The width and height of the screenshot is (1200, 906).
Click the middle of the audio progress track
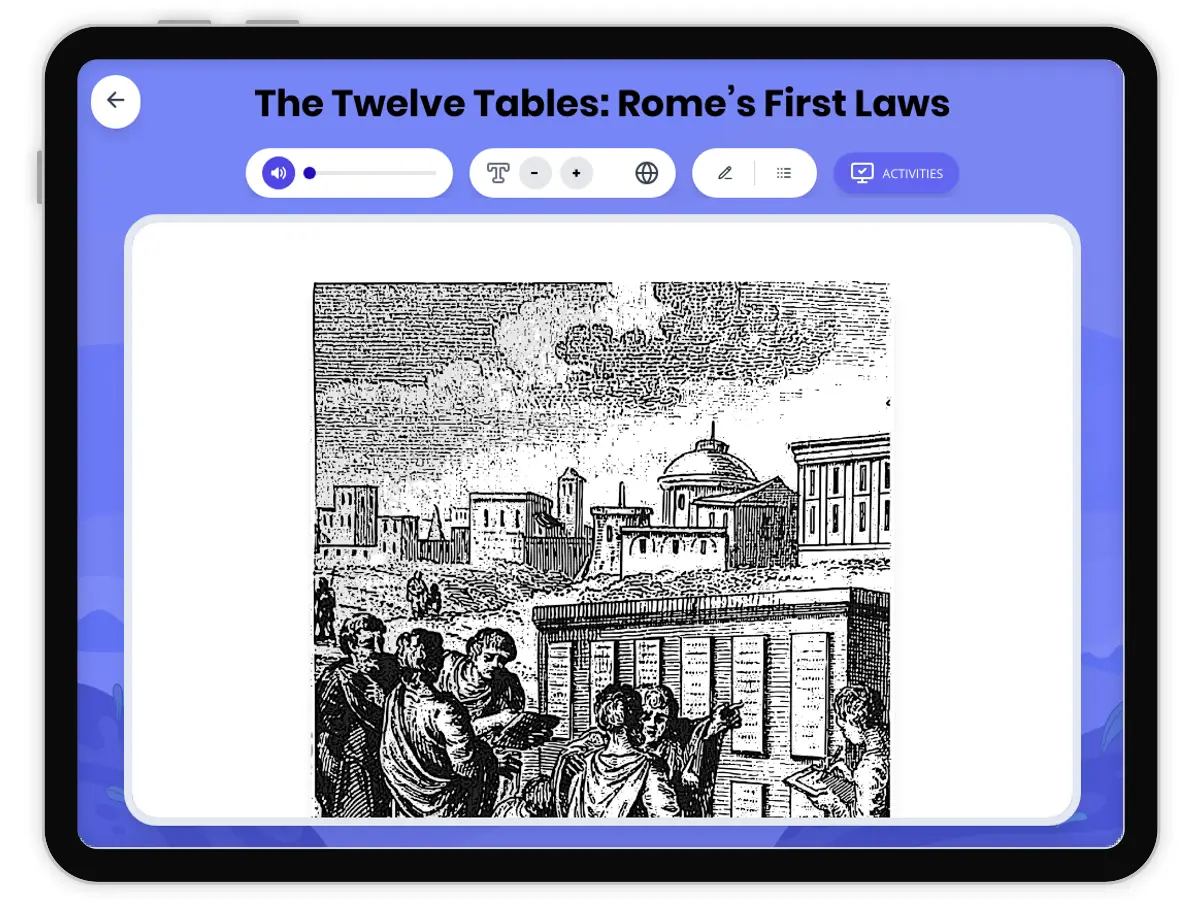tap(372, 173)
